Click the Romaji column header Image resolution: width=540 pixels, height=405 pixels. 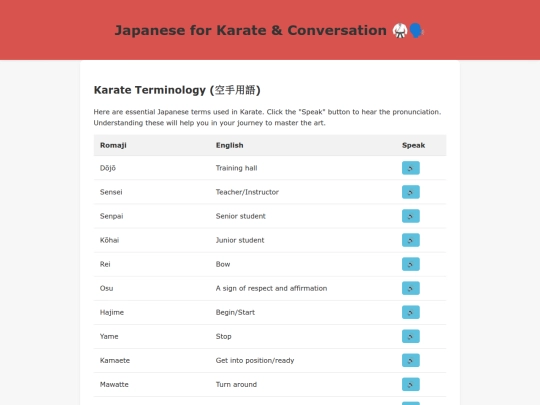pyautogui.click(x=113, y=145)
